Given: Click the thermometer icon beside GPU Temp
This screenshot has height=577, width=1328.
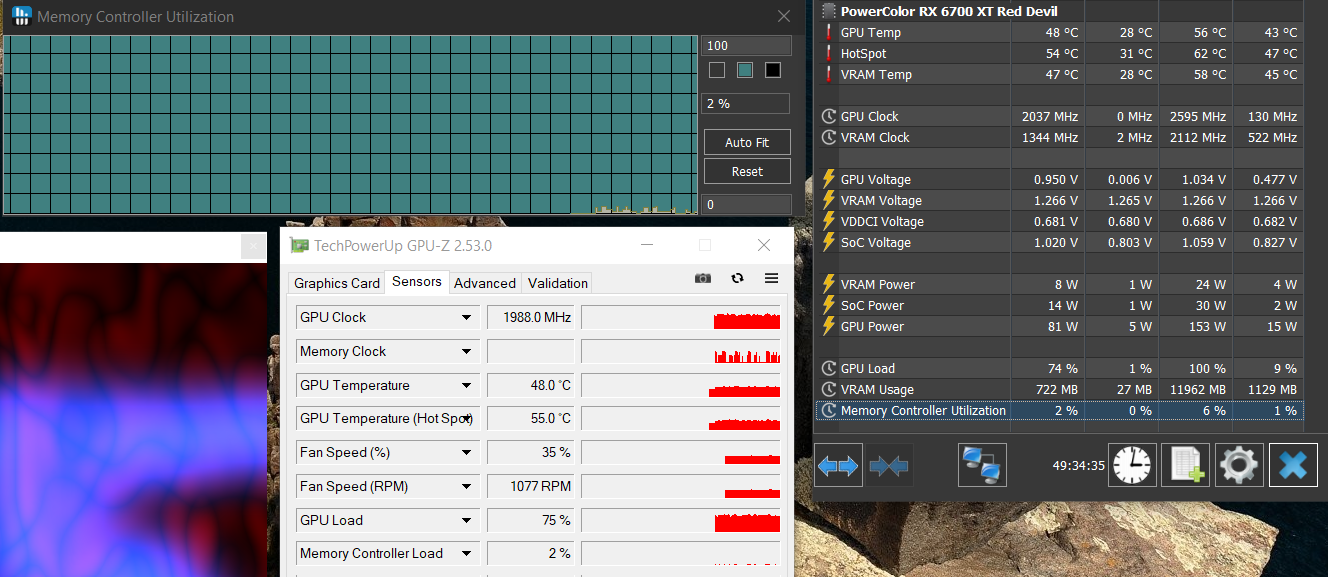Looking at the screenshot, I should coord(828,32).
